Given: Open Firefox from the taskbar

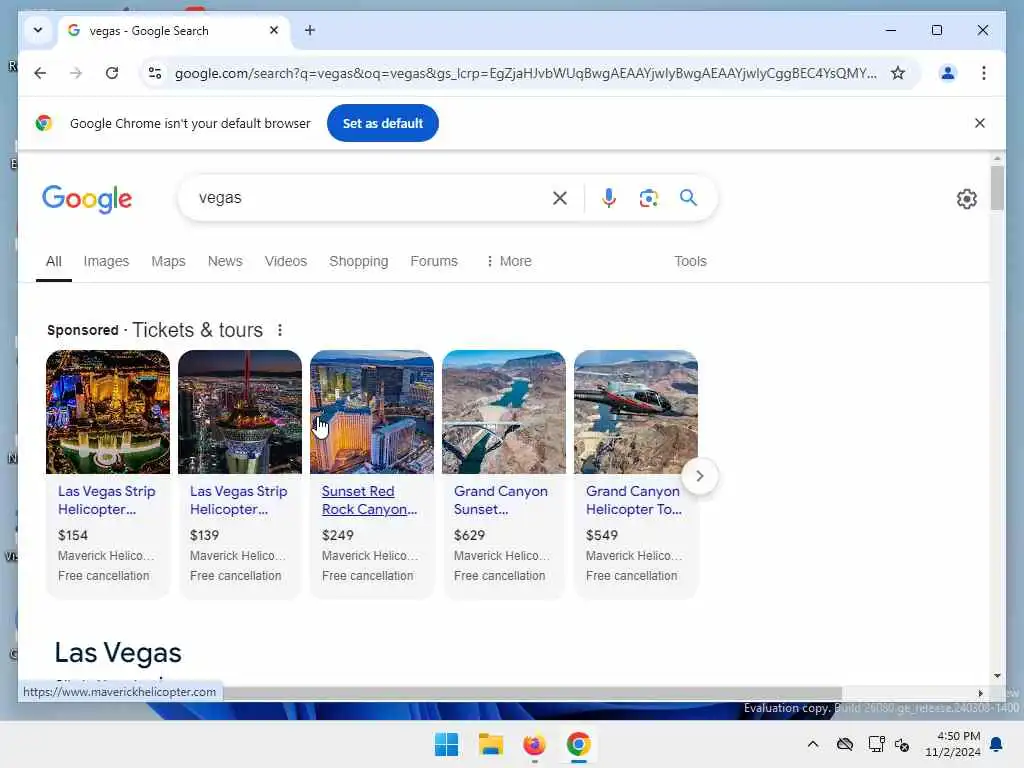Looking at the screenshot, I should 534,744.
